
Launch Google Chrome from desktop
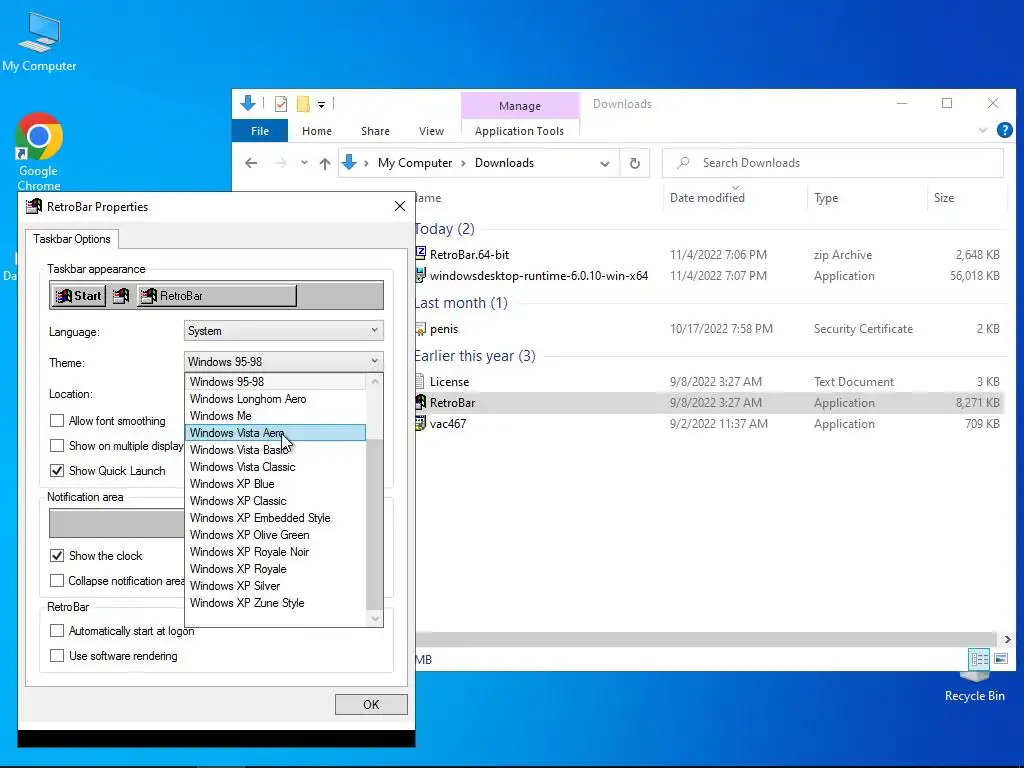(39, 152)
